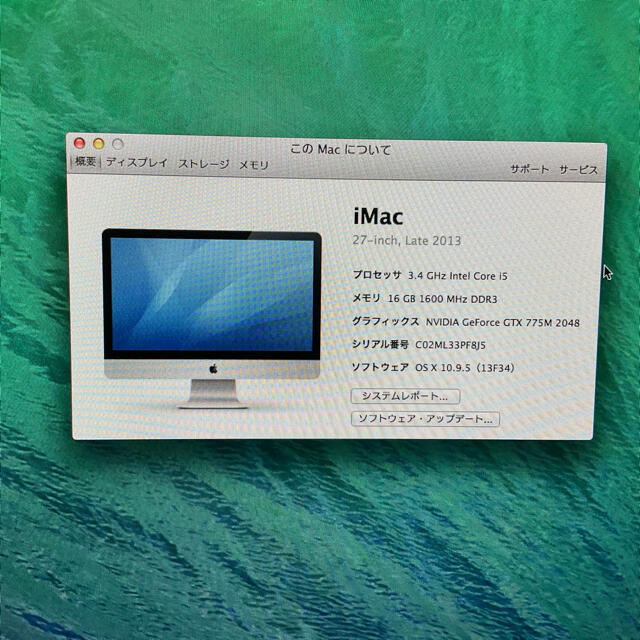Screen dimensions: 640x640
Task: Open the サポート link
Action: point(529,169)
